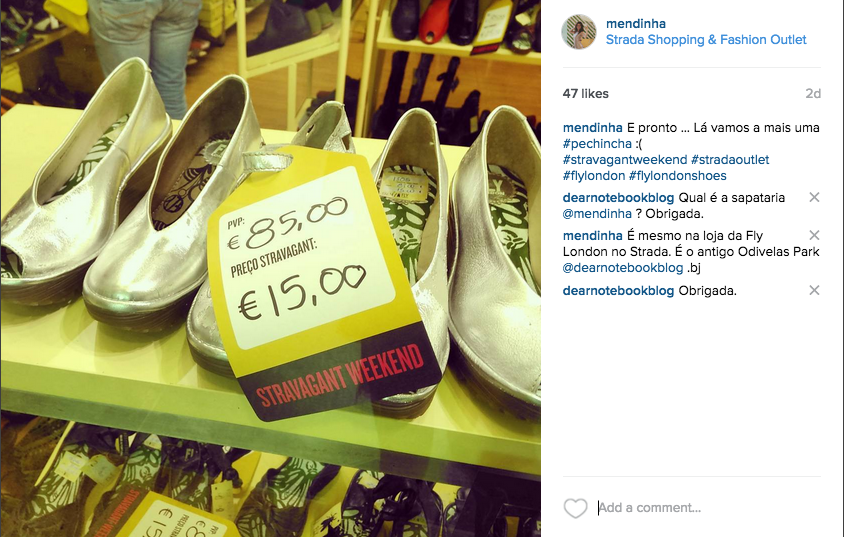This screenshot has width=844, height=537.
Task: Open the #stradaoutlet hashtag
Action: pos(730,160)
